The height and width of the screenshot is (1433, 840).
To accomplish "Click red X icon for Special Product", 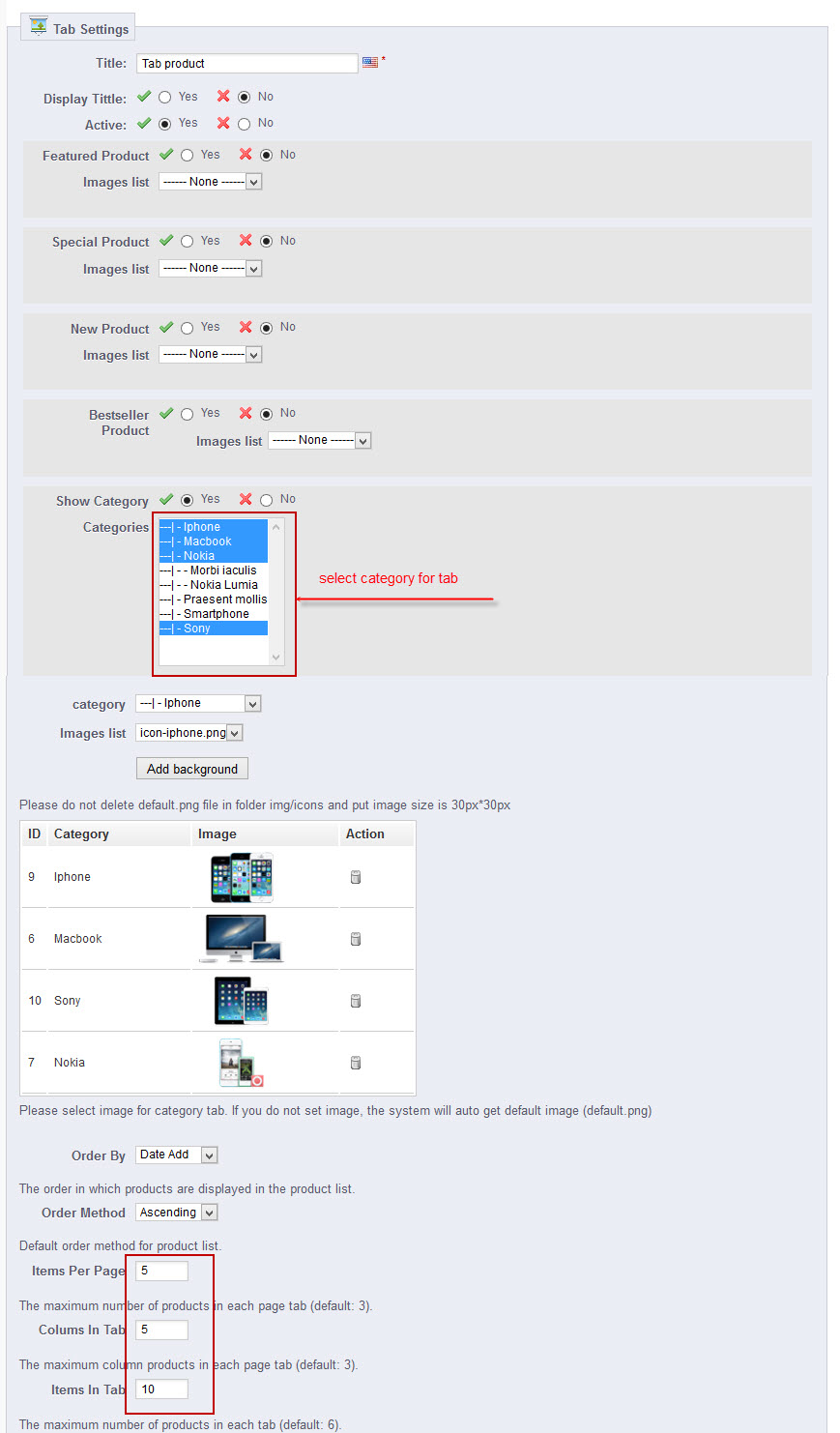I will coord(246,241).
